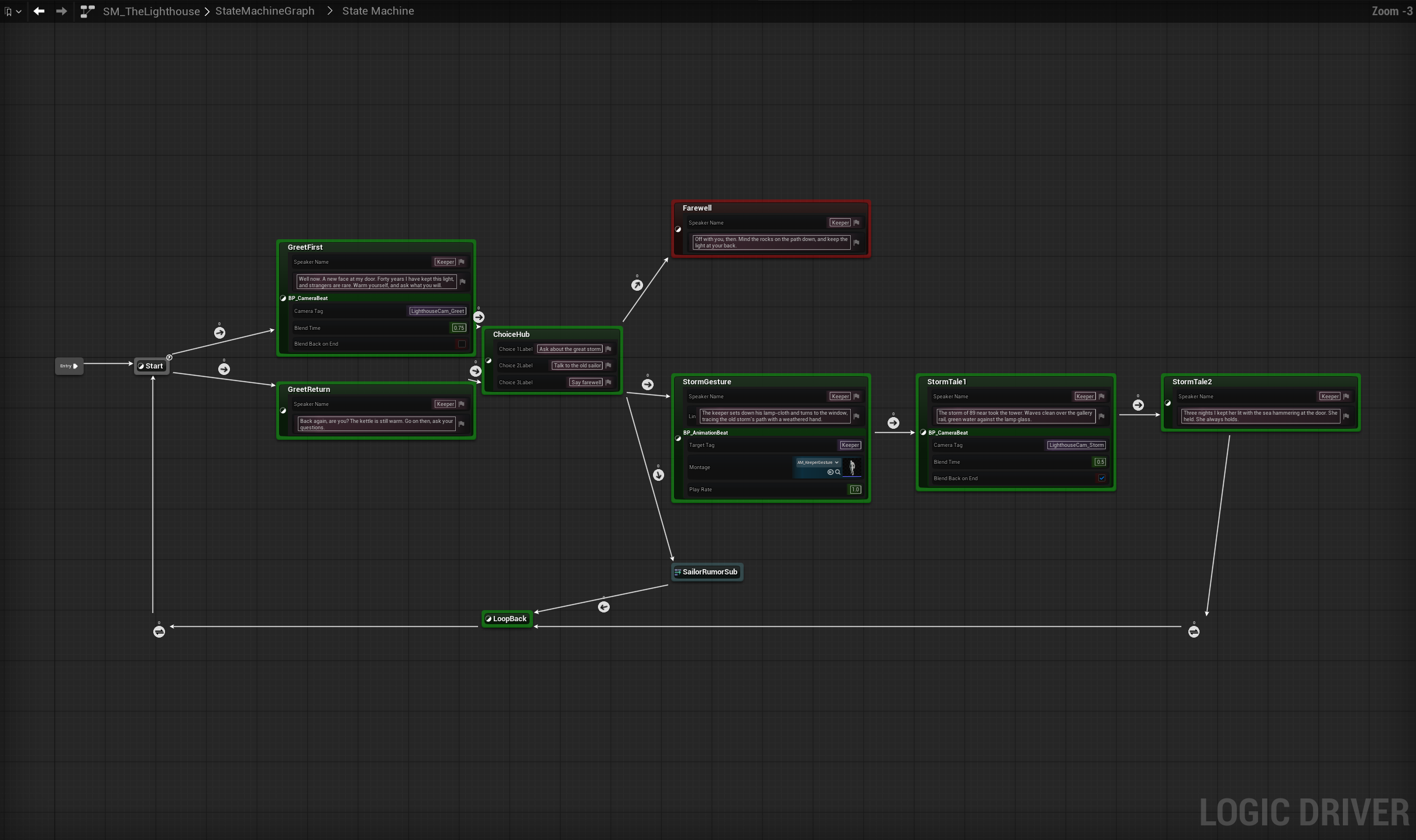Click the navigate back arrow in breadcrumb bar
Screen dimensions: 1416x840
click(x=39, y=11)
